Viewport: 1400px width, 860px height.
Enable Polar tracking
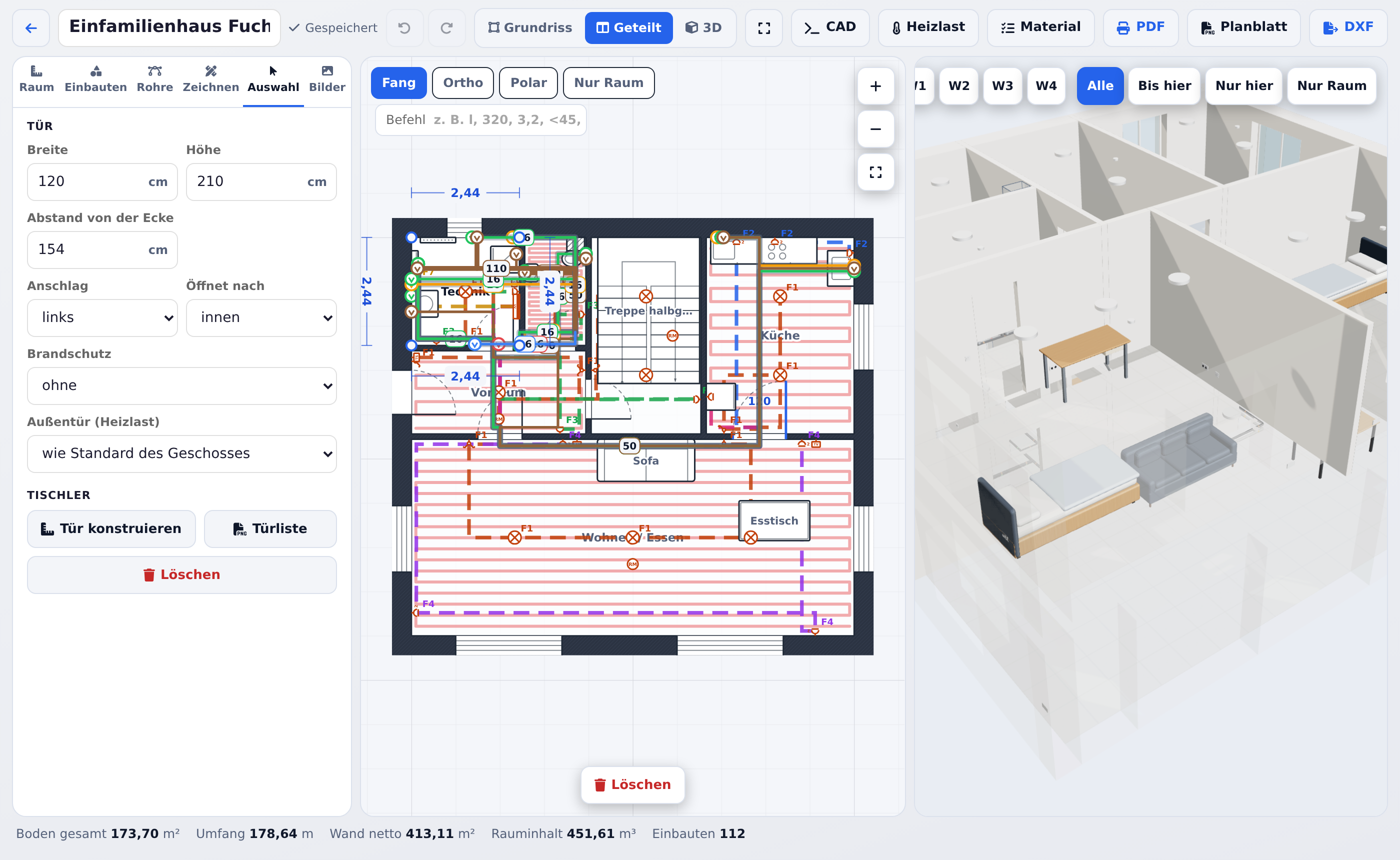pos(528,83)
